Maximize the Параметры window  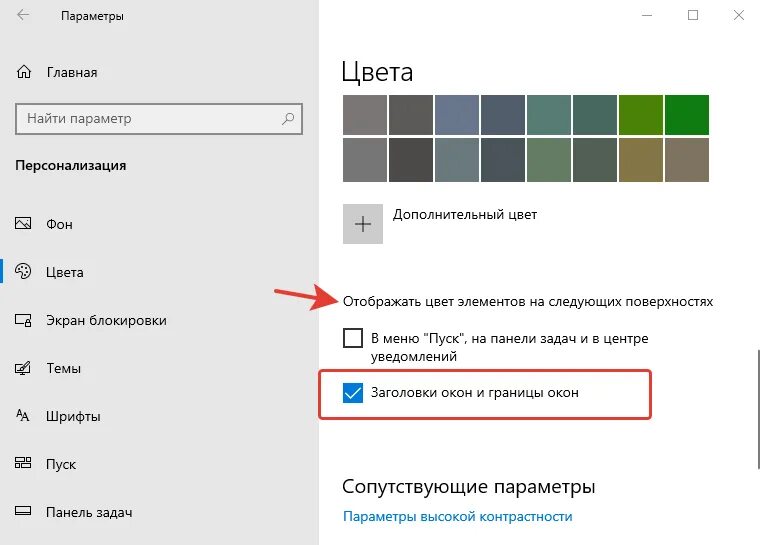693,15
